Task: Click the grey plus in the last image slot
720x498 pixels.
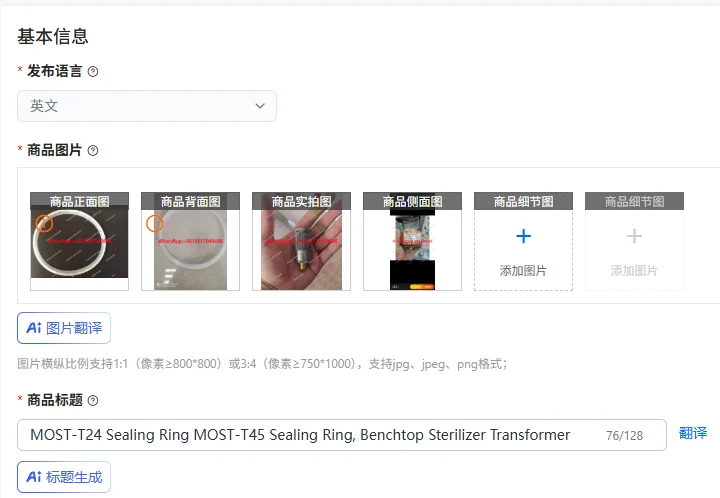Action: (x=634, y=236)
